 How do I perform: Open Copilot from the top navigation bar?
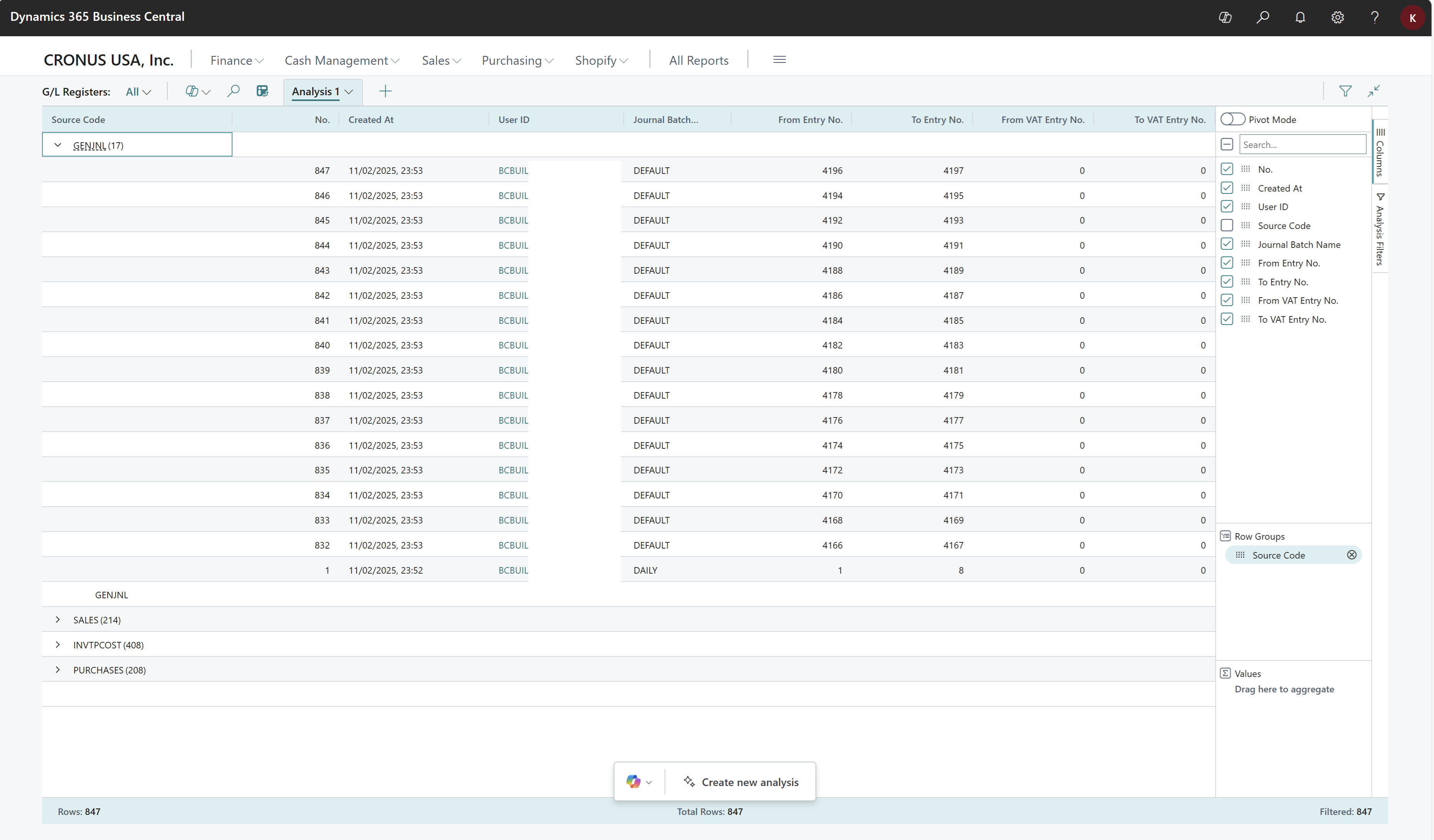(x=1225, y=17)
